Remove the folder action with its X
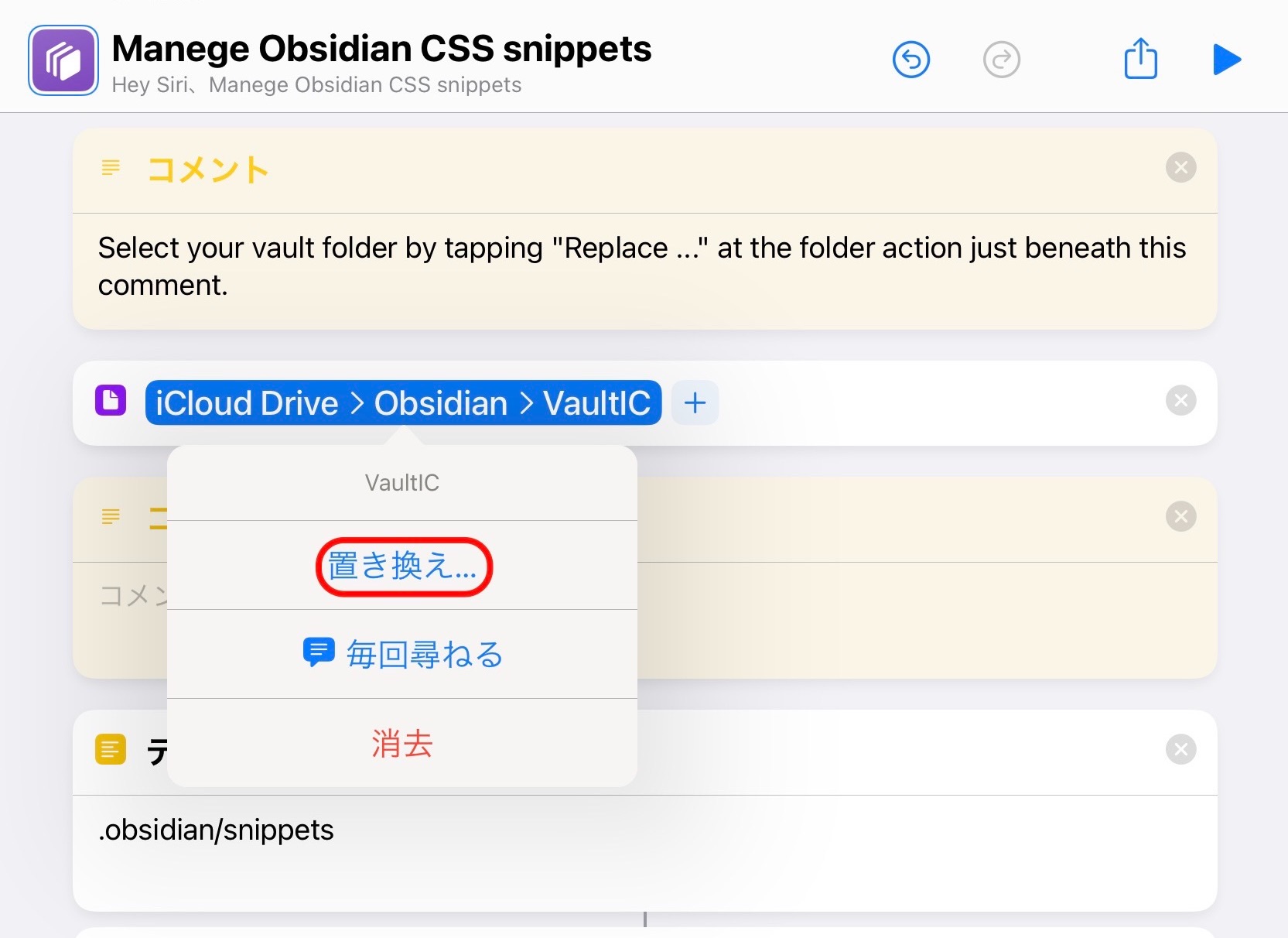The height and width of the screenshot is (938, 1288). click(1181, 400)
